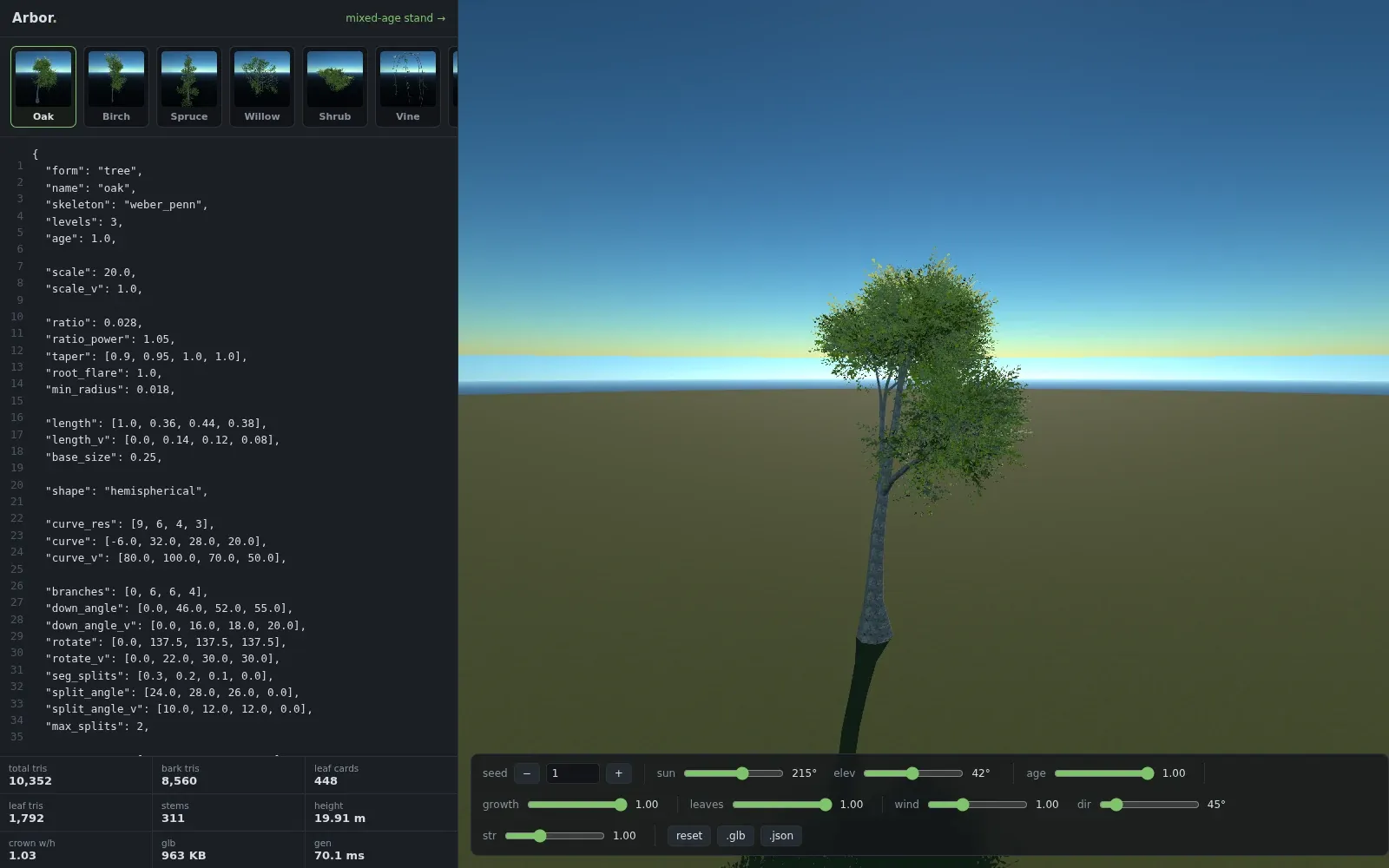Click the Arbor. app title
Viewport: 1389px width, 868px height.
[x=34, y=17]
